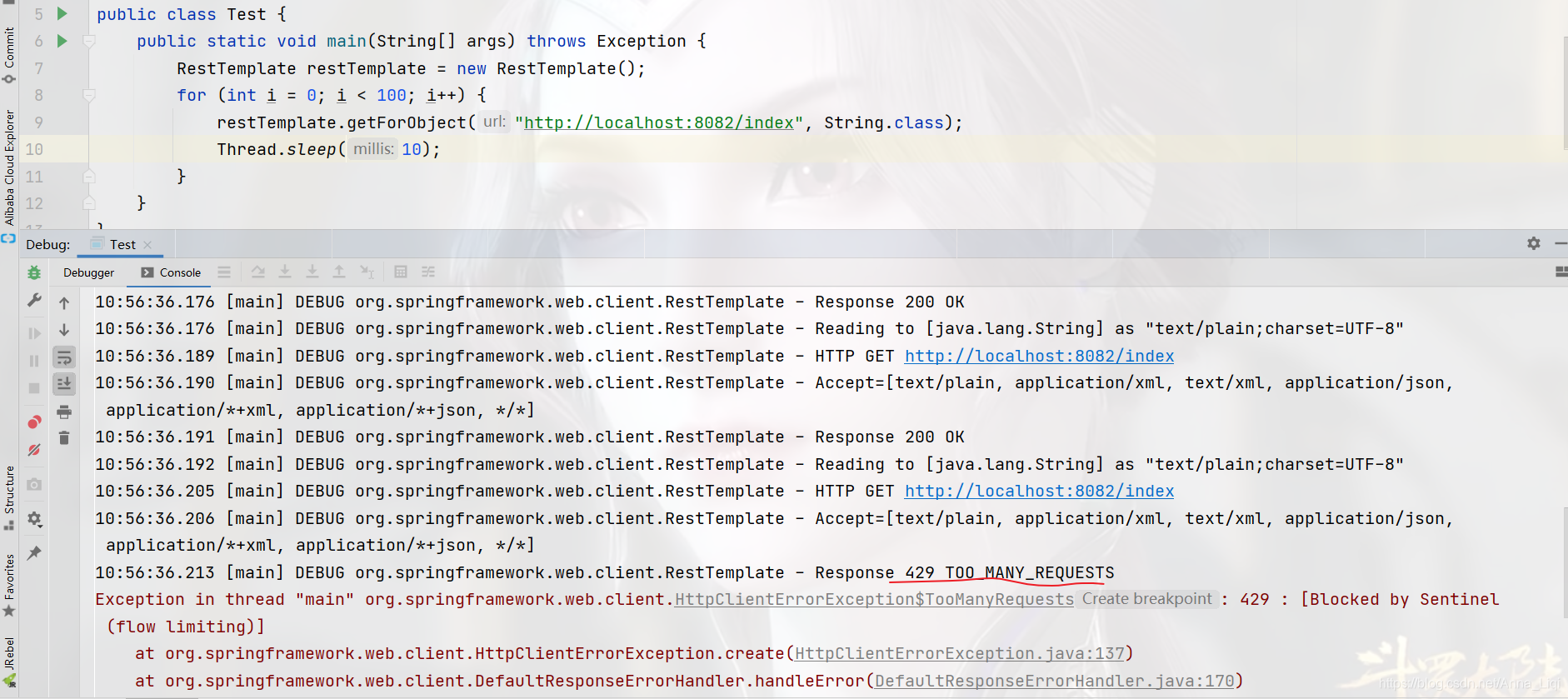Click Create breakpoint hint
1568x699 pixels.
(x=1146, y=599)
